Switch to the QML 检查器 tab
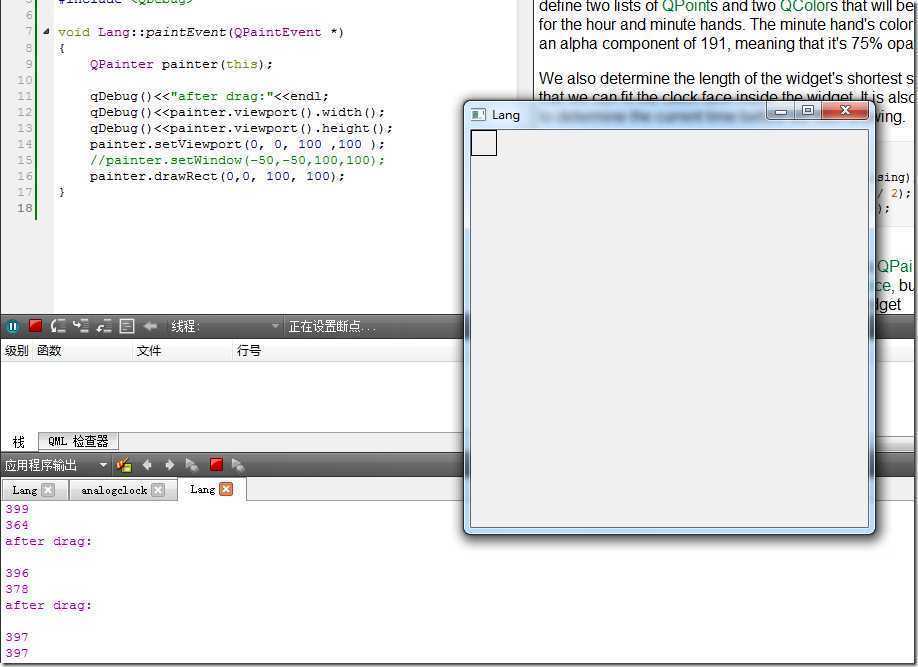Image resolution: width=918 pixels, height=667 pixels. point(78,441)
